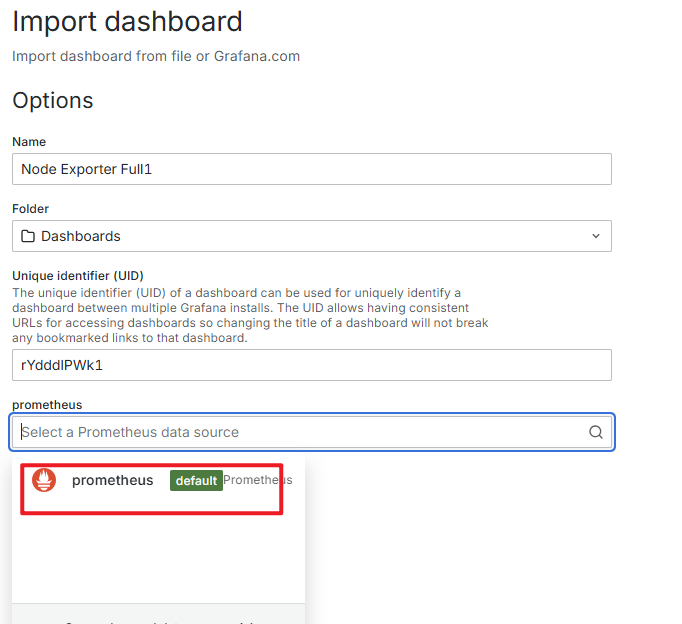Open the Dashboards folder picker

tap(312, 236)
